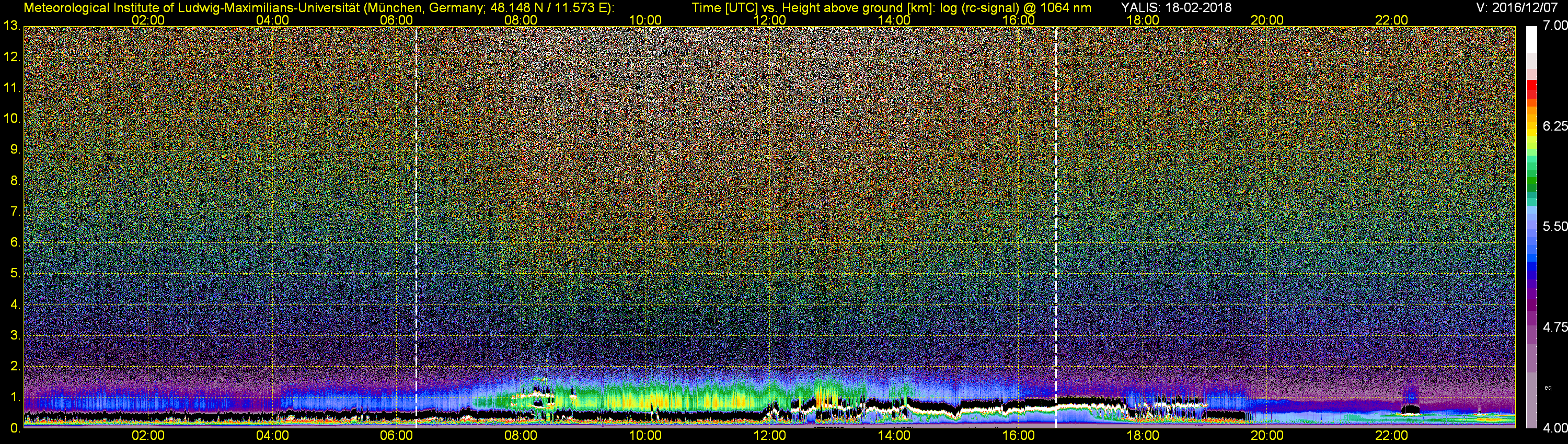
Task: Click the color scale value '7.00'
Action: 1555,26
